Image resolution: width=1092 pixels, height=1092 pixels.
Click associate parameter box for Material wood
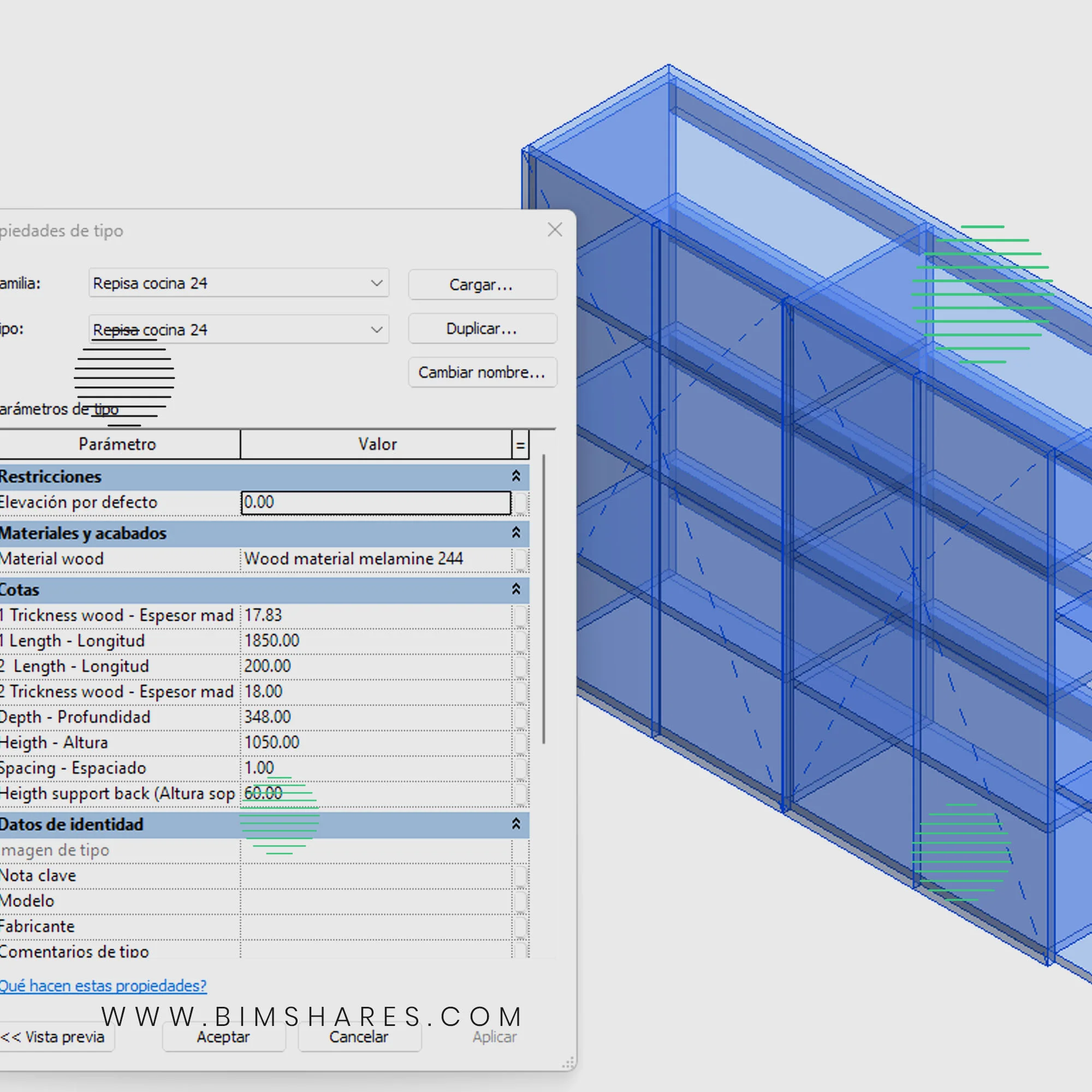coord(520,559)
